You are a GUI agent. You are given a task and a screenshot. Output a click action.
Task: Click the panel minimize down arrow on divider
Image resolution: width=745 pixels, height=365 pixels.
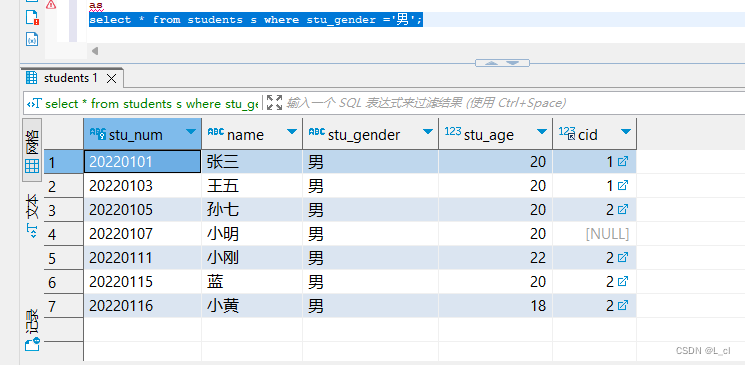(x=512, y=63)
